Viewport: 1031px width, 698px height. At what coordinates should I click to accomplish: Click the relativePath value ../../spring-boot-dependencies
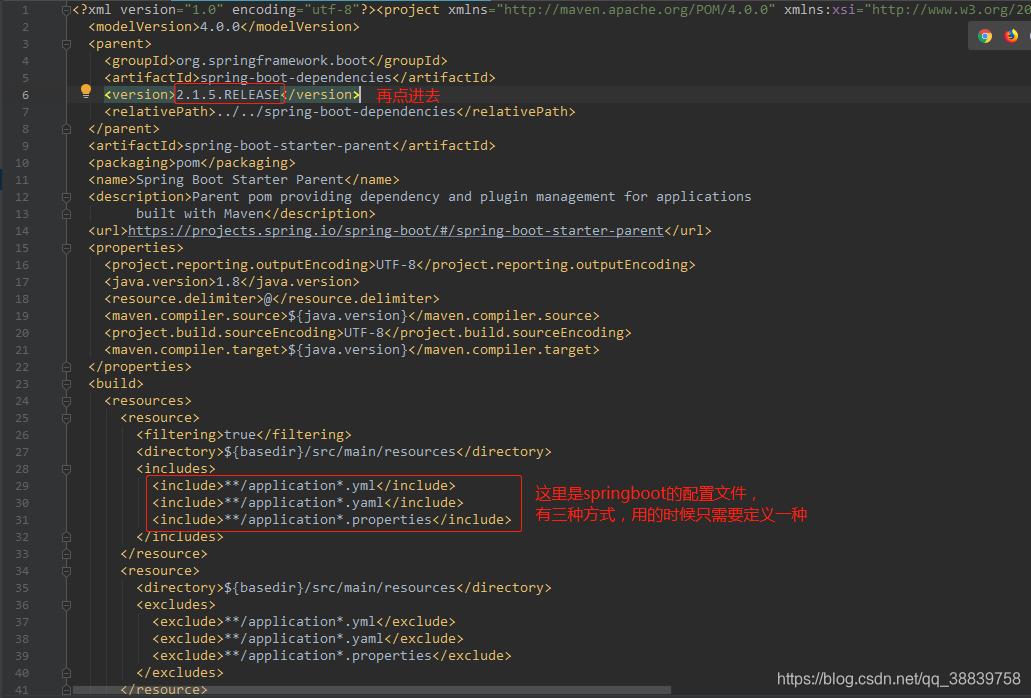click(336, 112)
